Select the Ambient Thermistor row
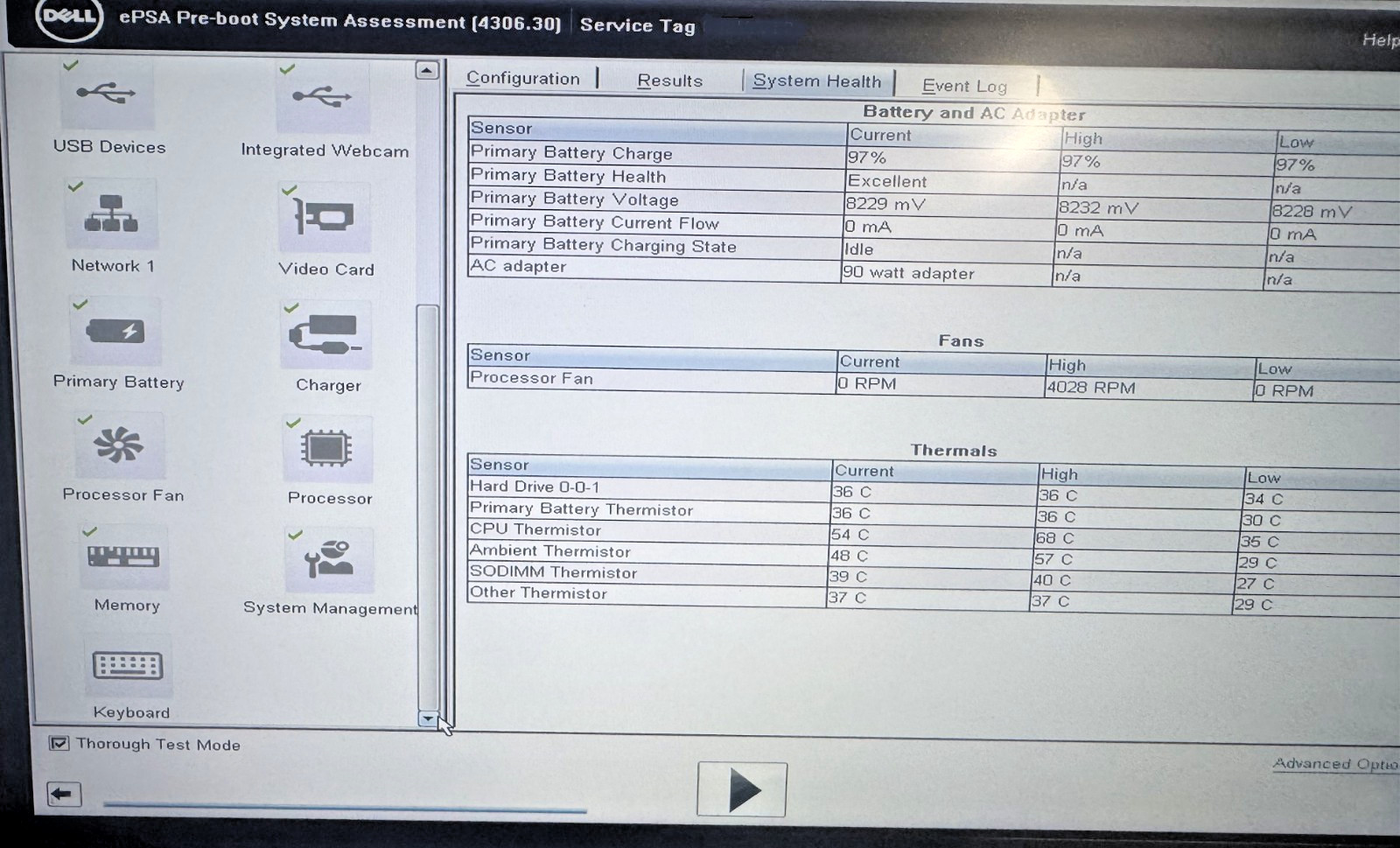This screenshot has height=848, width=1400. point(934,556)
